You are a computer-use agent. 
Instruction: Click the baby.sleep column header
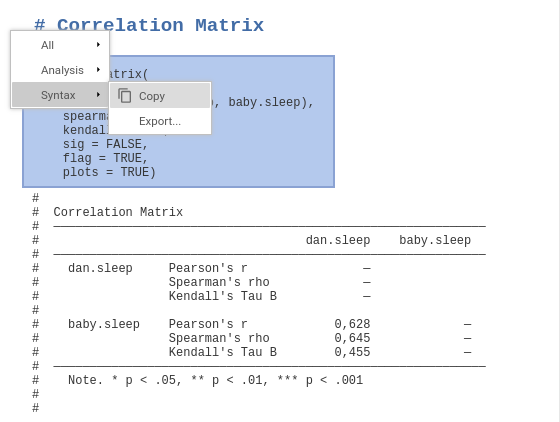point(435,240)
